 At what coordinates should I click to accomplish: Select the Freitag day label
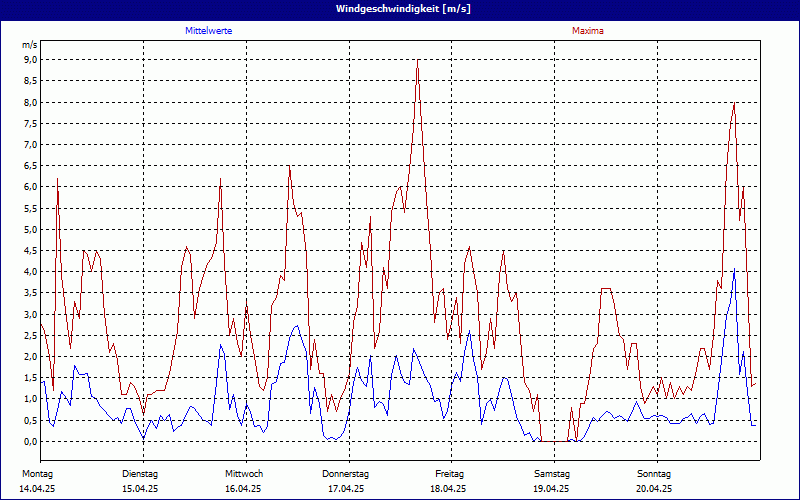click(449, 473)
